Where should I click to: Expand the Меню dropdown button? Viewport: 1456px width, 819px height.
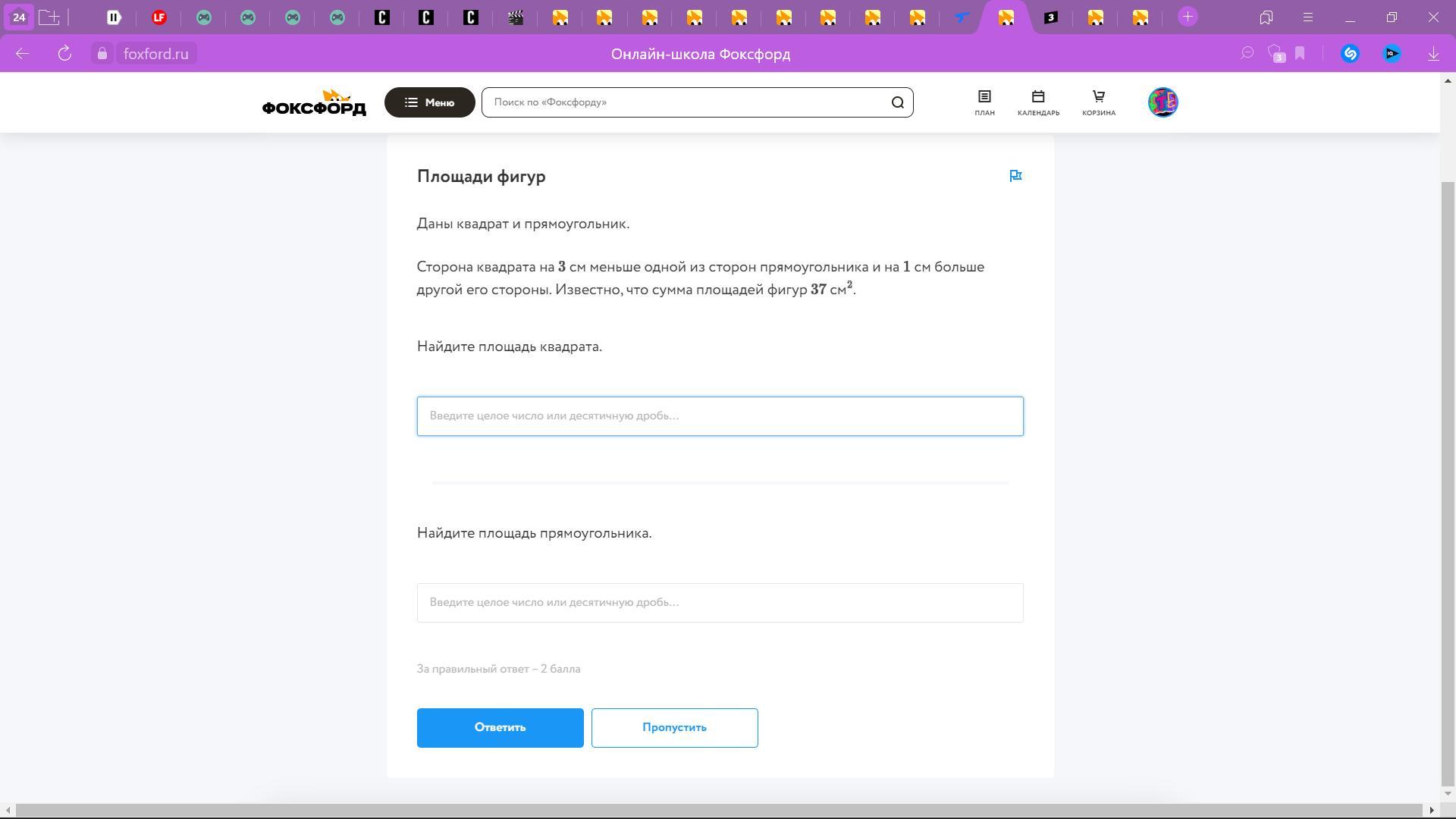click(429, 102)
